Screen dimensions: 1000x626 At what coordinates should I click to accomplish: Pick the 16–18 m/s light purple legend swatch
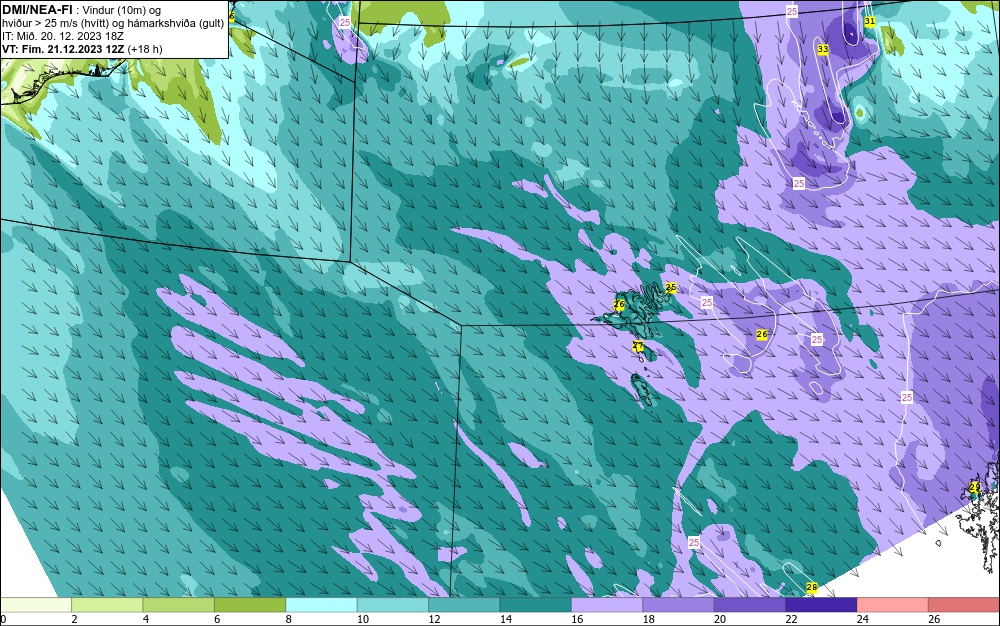pyautogui.click(x=607, y=605)
